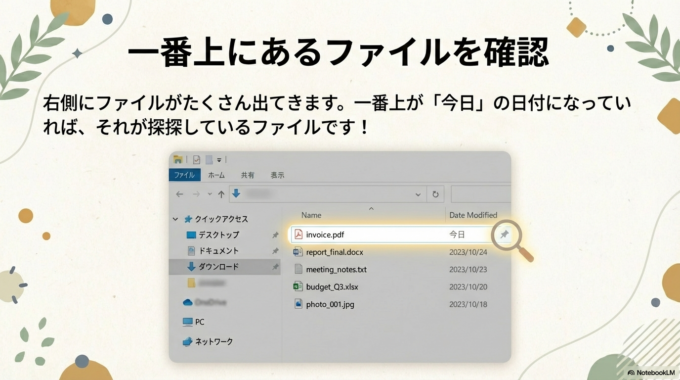Click the network icon beside ネットワーク
The image size is (680, 380).
click(x=188, y=342)
